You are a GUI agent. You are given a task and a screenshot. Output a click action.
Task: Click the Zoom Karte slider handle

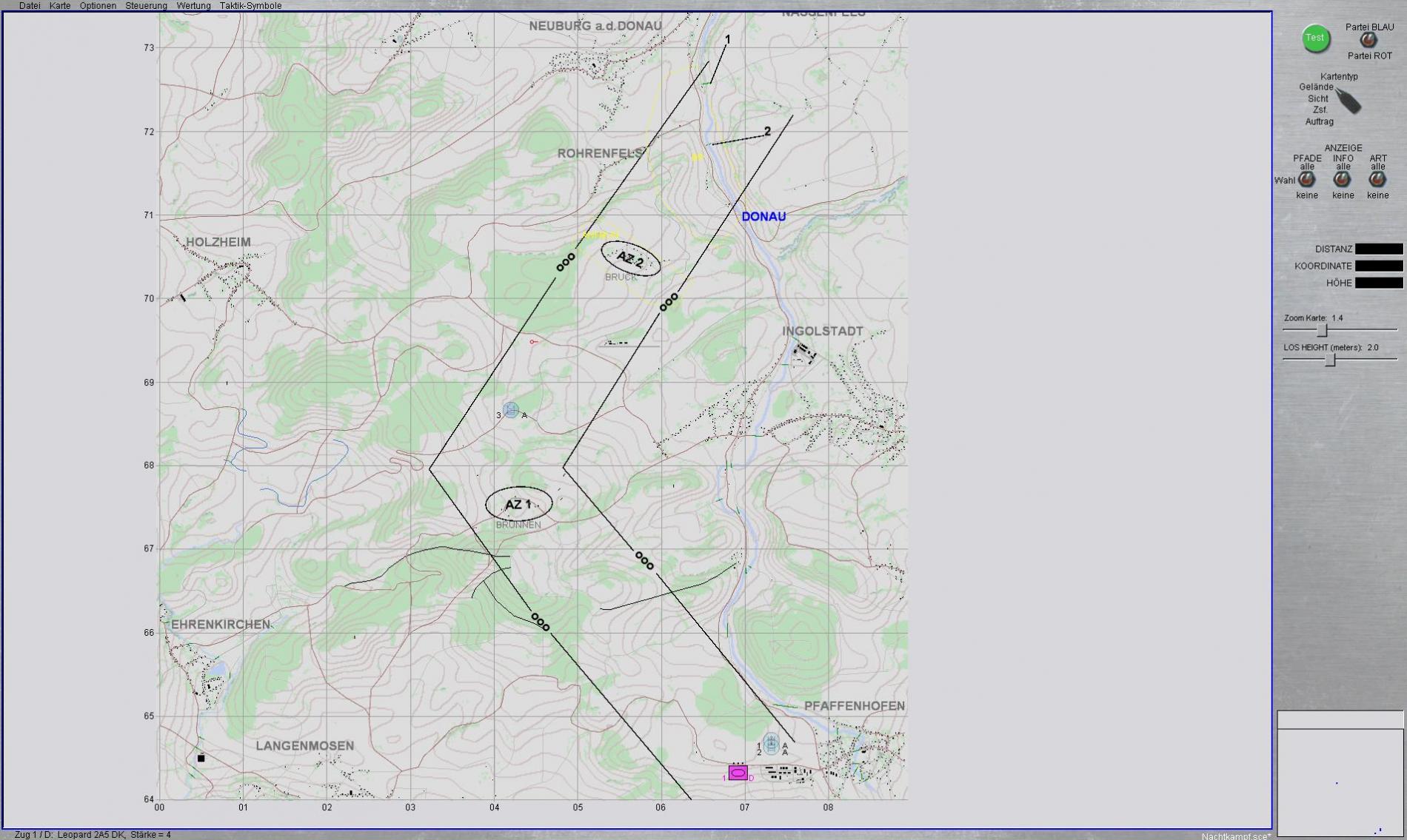click(1322, 330)
